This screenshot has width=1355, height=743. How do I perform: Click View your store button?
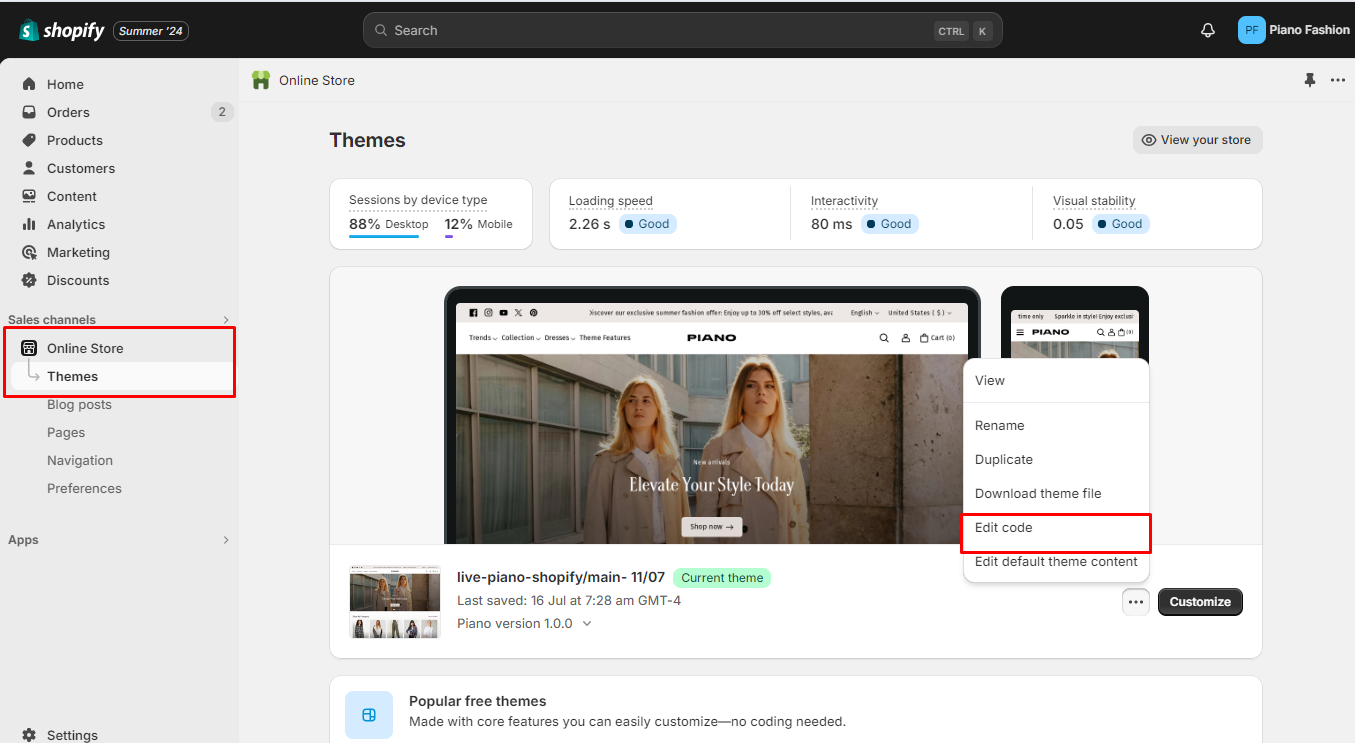point(1197,140)
